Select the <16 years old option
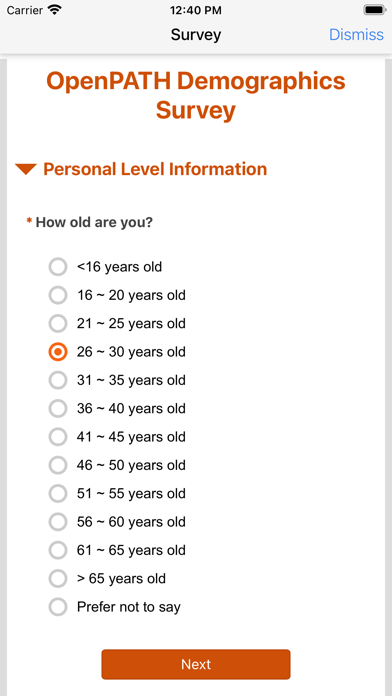This screenshot has height=696, width=392. tap(58, 267)
